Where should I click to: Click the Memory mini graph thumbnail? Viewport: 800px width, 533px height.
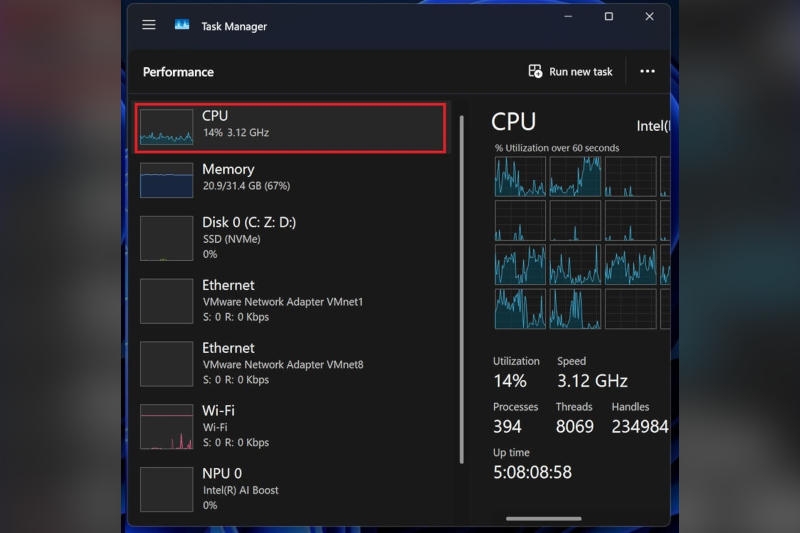166,180
